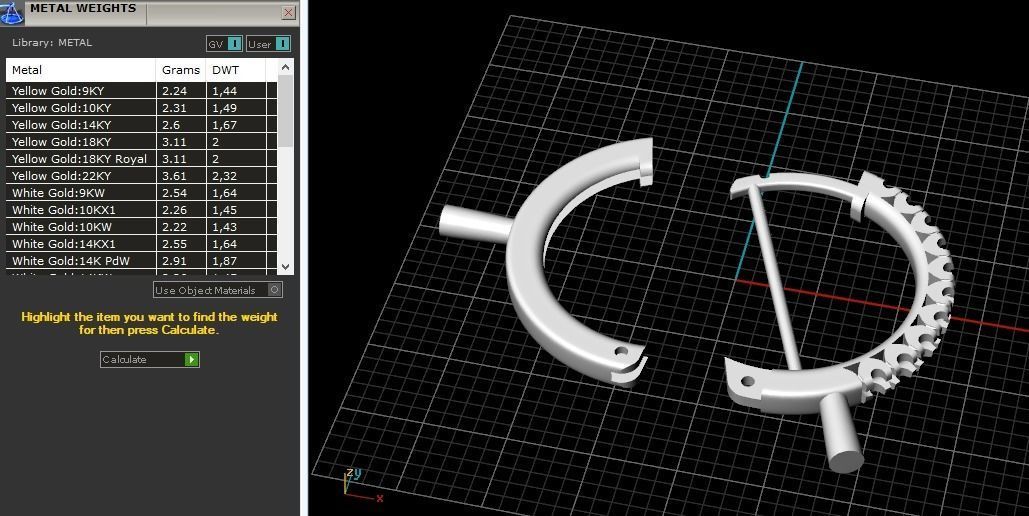Select White Gold:10KW row

[141, 227]
